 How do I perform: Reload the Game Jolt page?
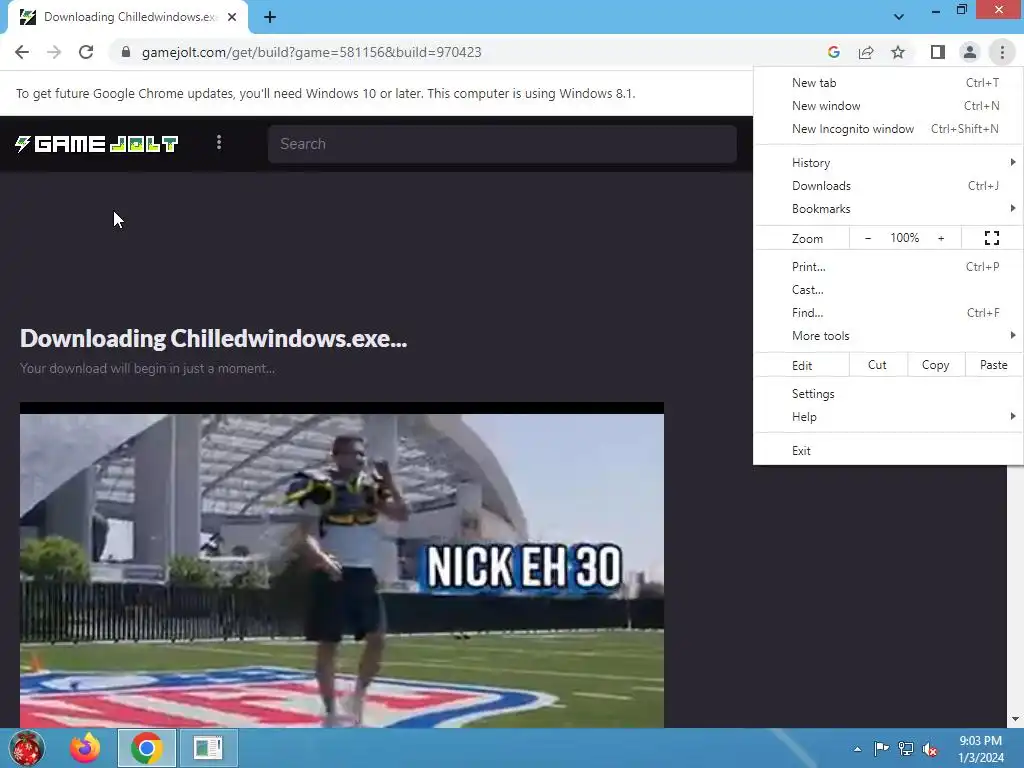[86, 52]
